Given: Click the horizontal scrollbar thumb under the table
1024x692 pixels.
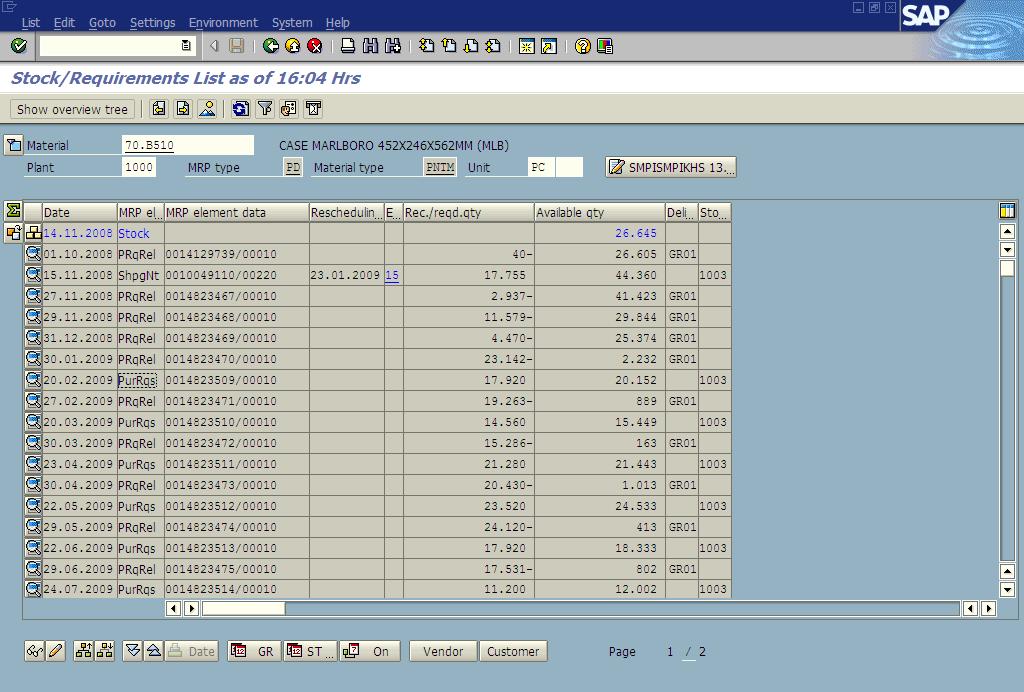Looking at the screenshot, I should point(243,608).
